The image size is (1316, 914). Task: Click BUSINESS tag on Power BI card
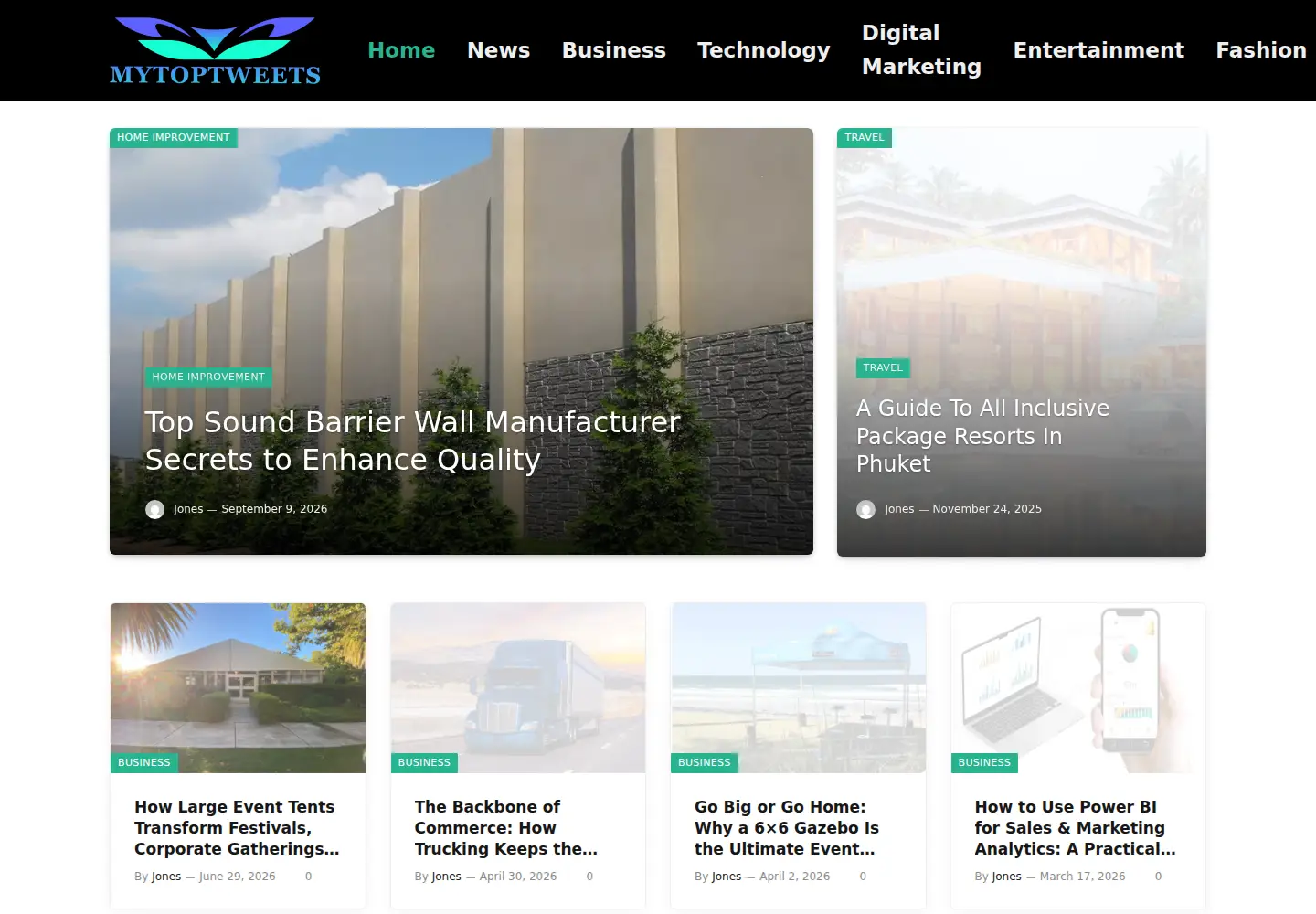pyautogui.click(x=984, y=762)
